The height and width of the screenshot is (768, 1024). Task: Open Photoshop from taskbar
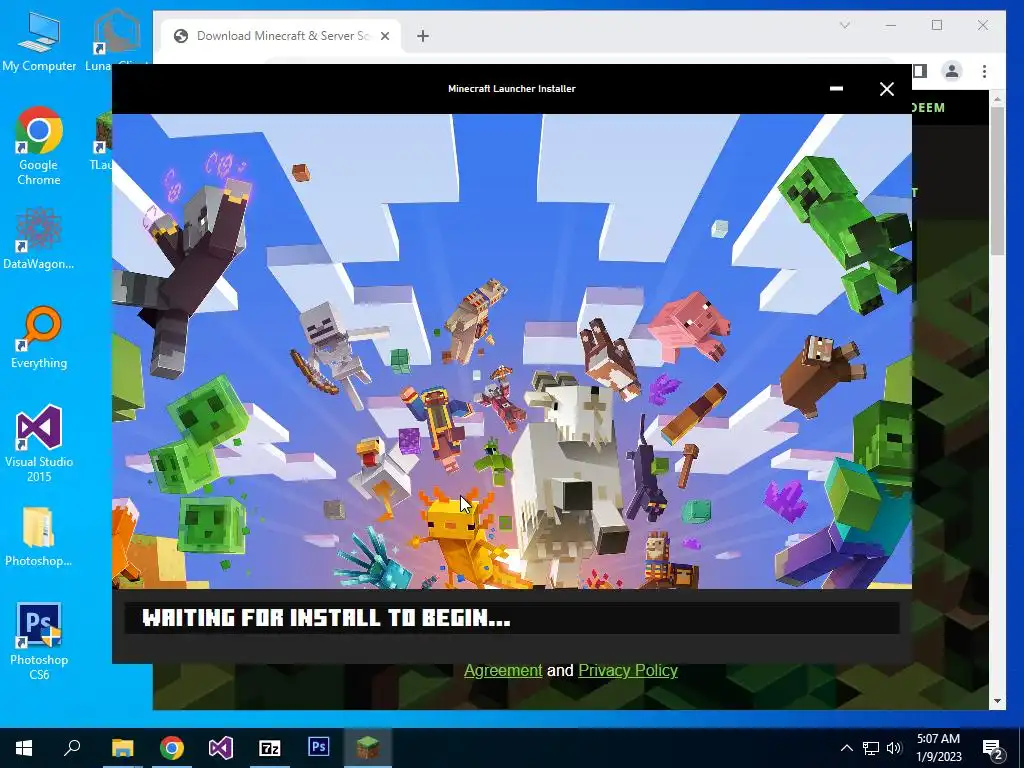(x=319, y=748)
